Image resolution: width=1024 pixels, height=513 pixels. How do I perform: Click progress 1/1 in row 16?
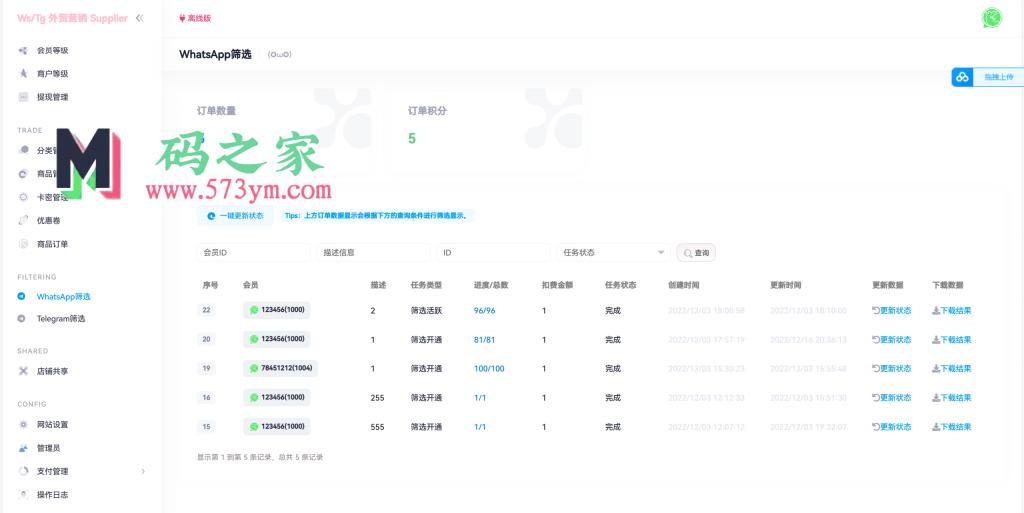480,397
